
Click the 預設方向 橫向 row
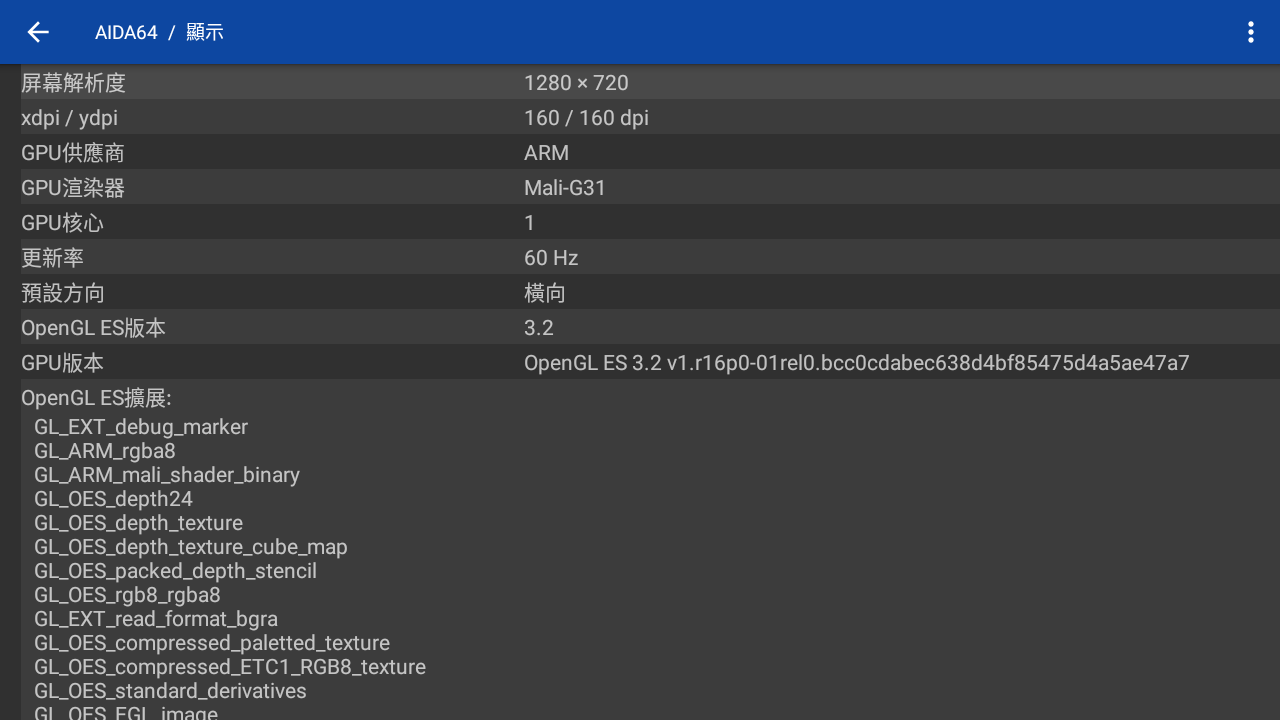coord(640,293)
